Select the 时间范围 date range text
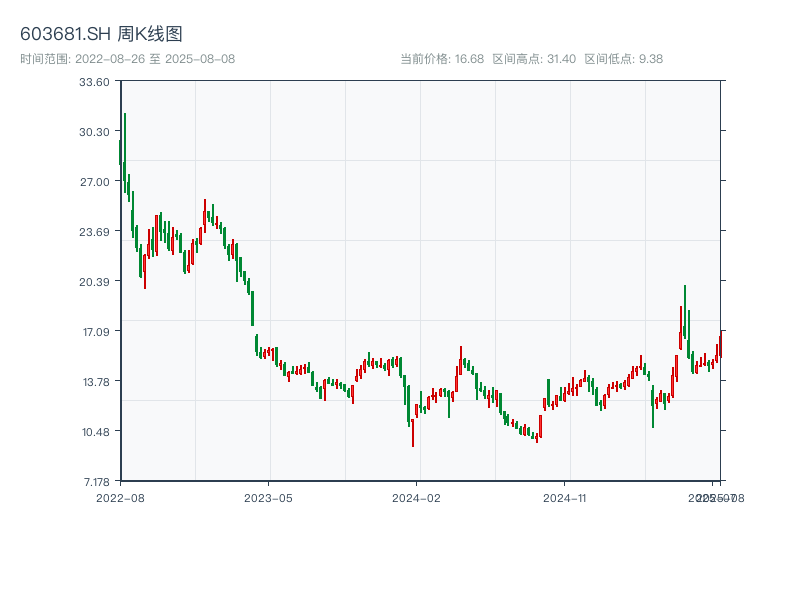 click(127, 59)
